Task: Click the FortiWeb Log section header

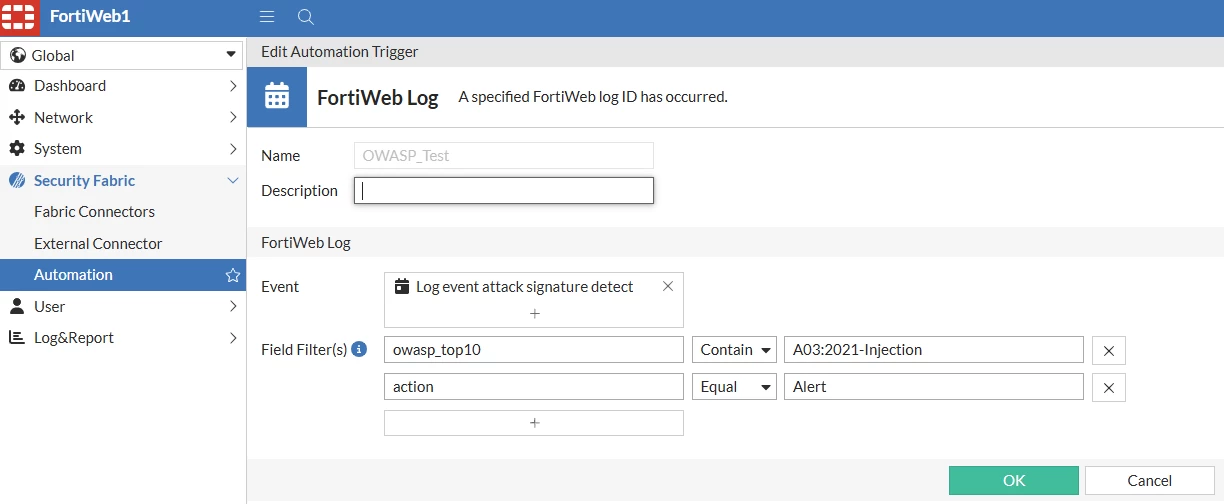Action: pyautogui.click(x=306, y=242)
